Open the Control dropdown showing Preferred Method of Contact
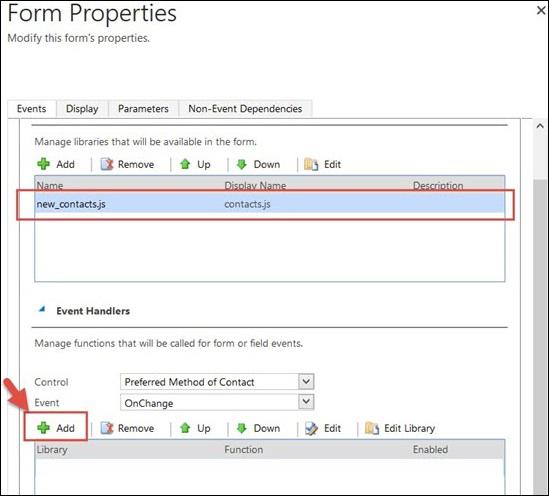Viewport: 549px width, 496px height. [x=306, y=381]
